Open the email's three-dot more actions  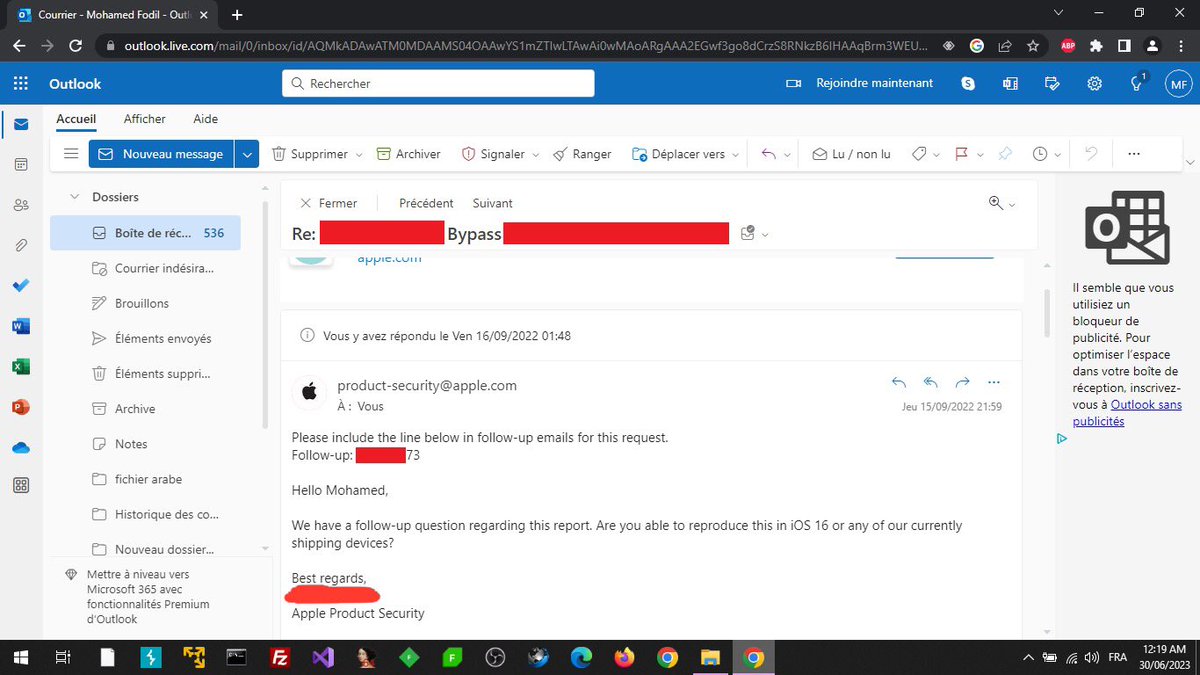click(993, 383)
